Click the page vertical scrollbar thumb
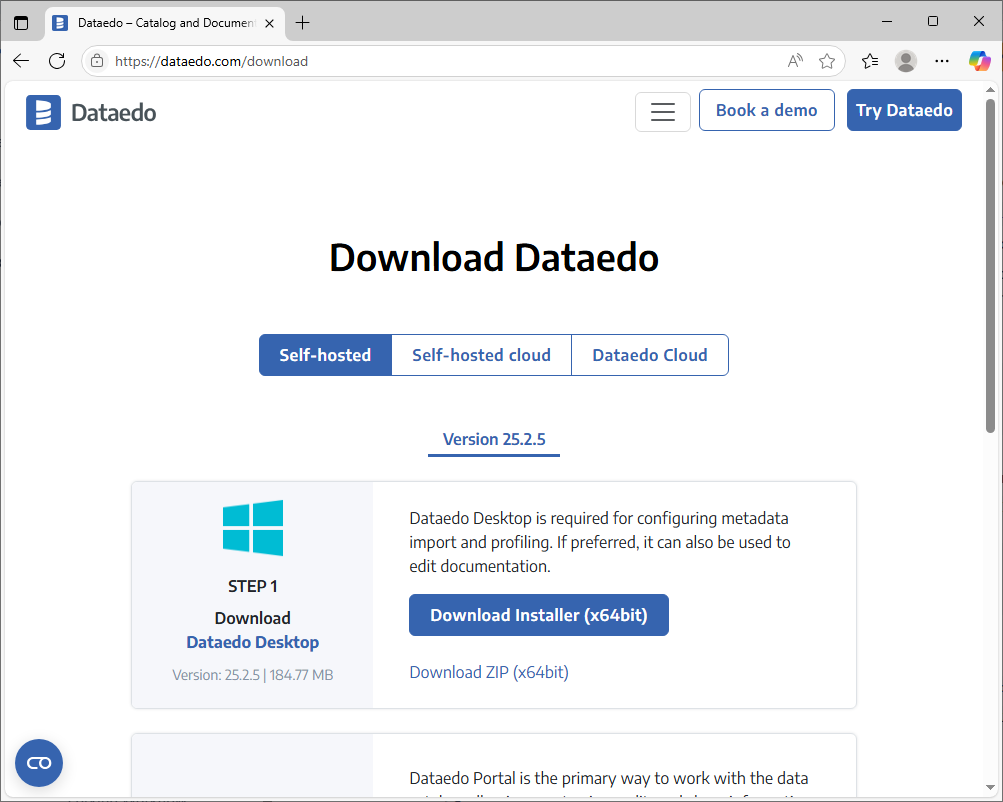The width and height of the screenshot is (1003, 802). 990,265
